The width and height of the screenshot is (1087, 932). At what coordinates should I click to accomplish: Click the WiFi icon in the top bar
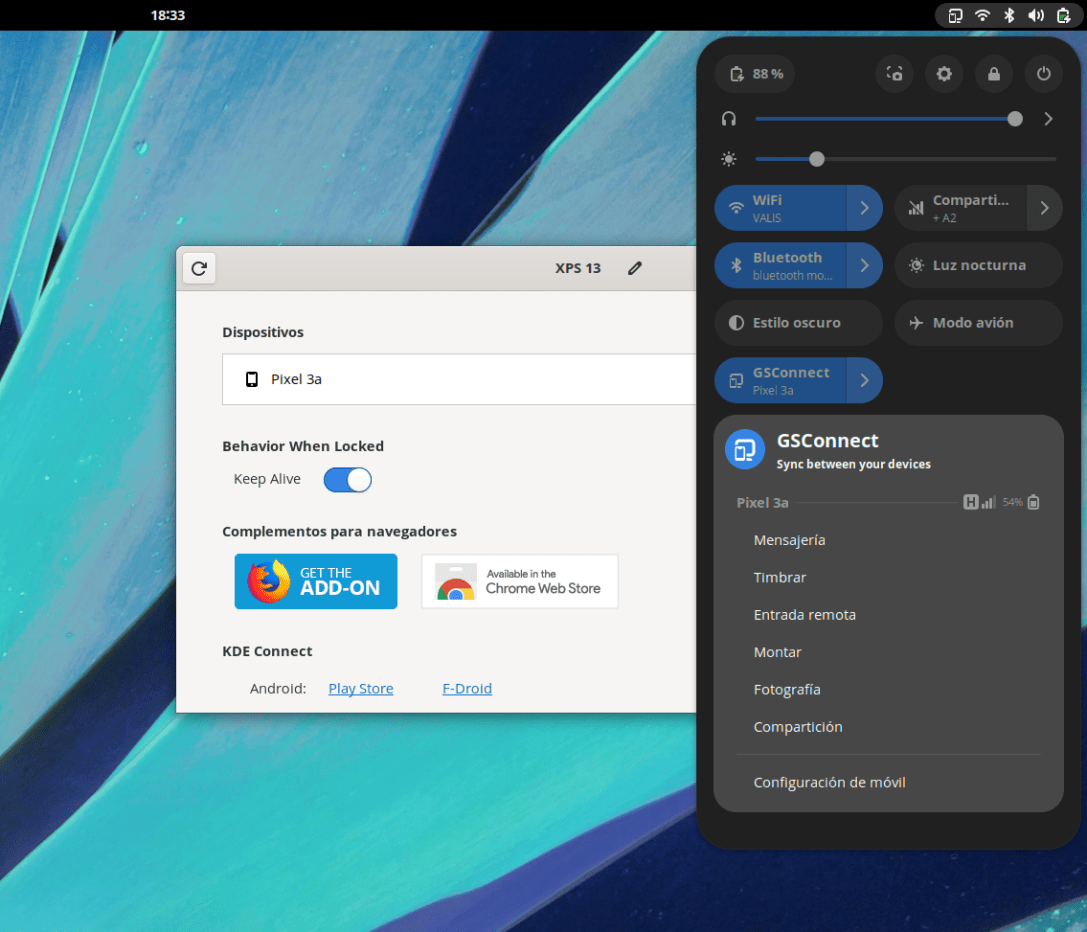tap(982, 15)
